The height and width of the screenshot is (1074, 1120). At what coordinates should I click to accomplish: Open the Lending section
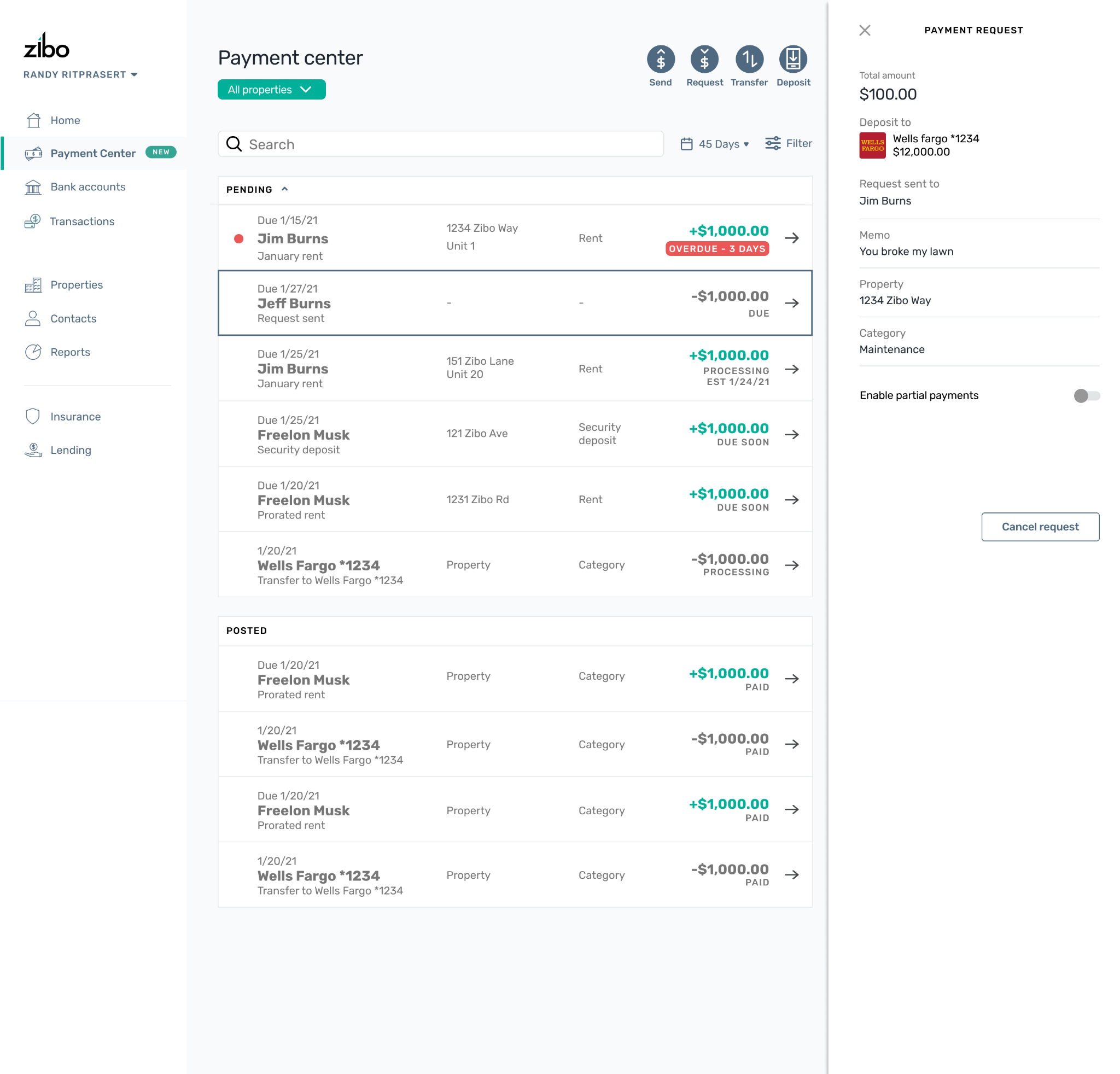tap(71, 450)
